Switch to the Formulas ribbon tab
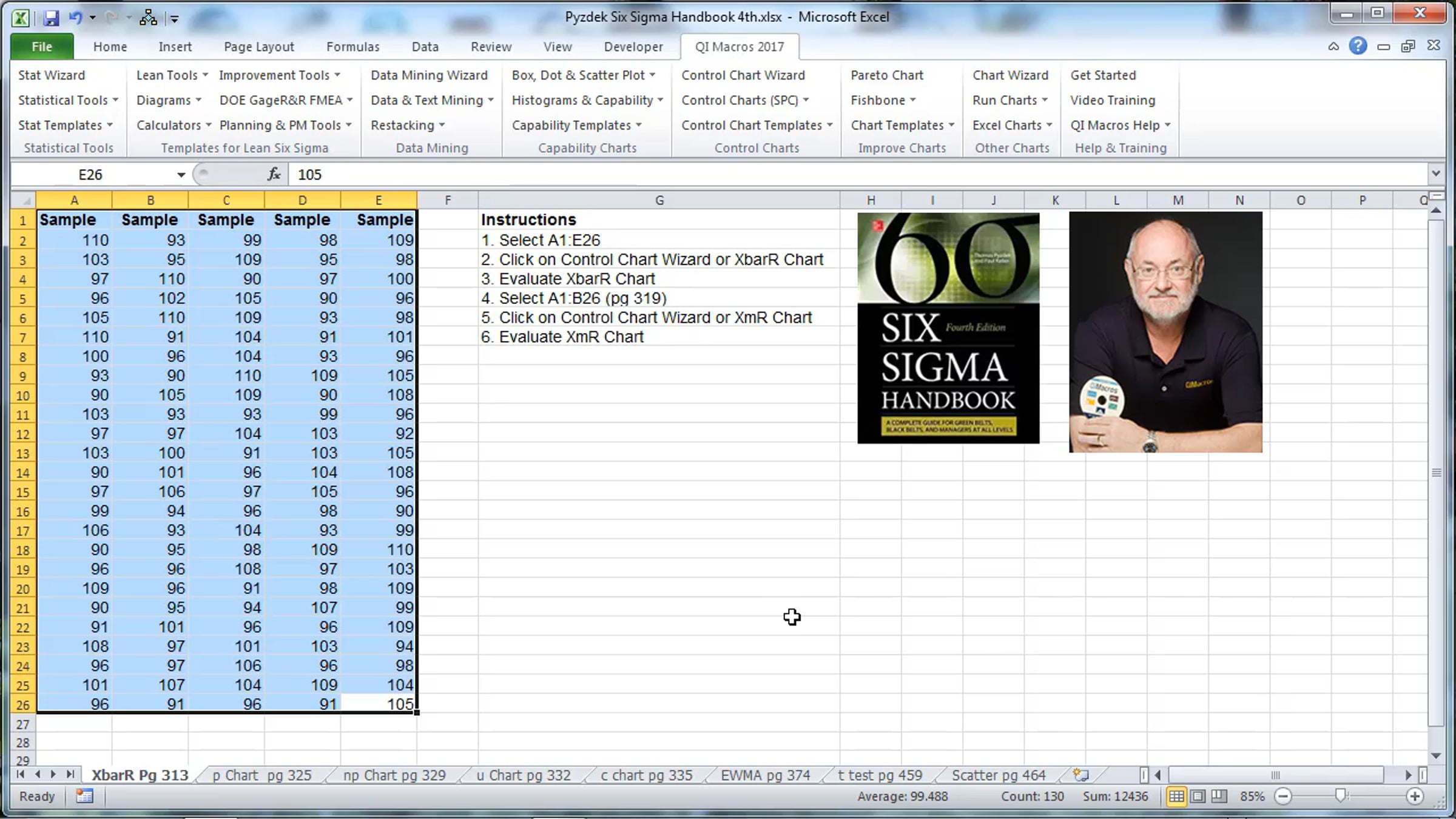This screenshot has height=819, width=1456. (x=352, y=47)
